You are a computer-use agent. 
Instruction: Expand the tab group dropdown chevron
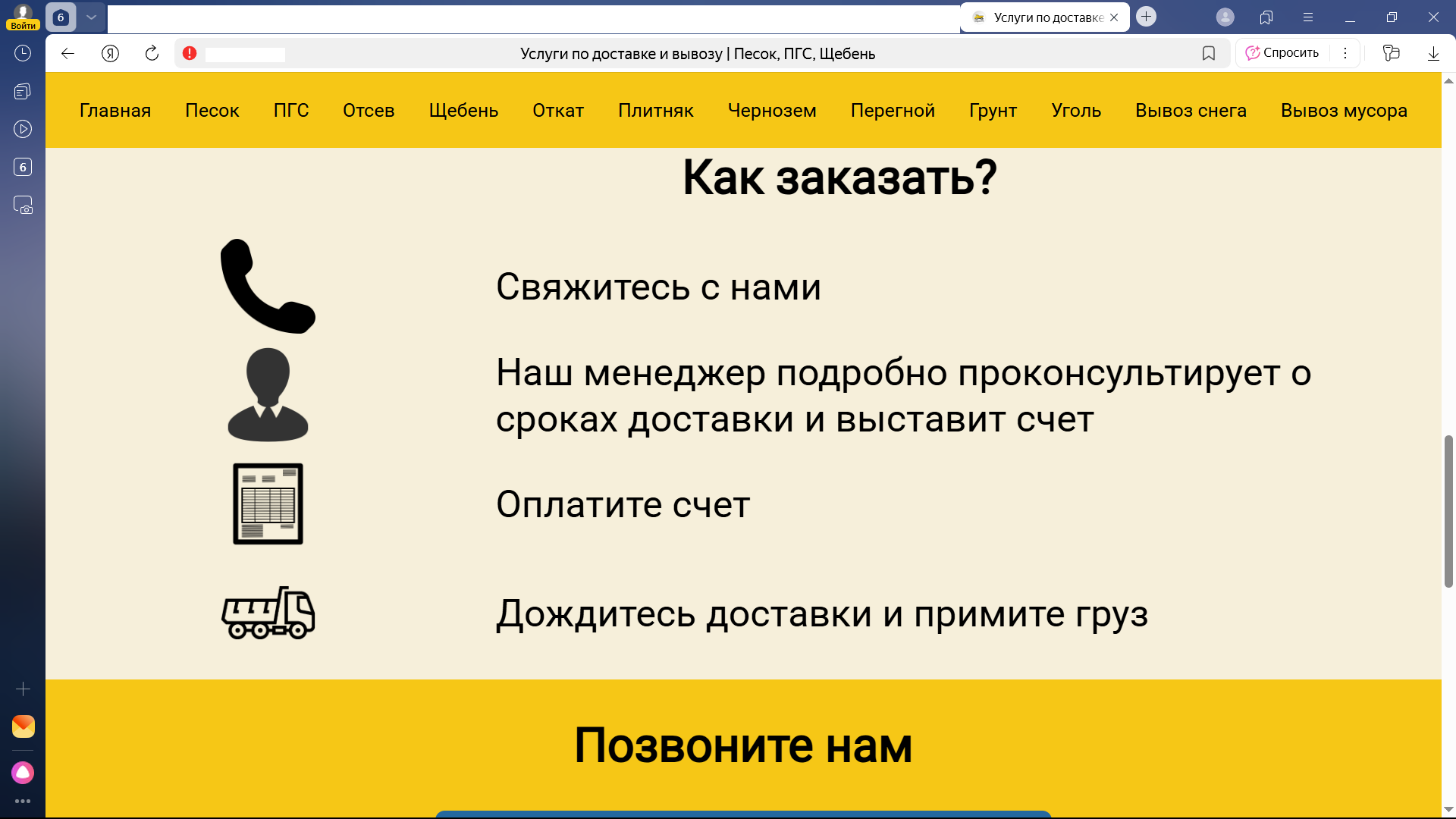coord(91,17)
